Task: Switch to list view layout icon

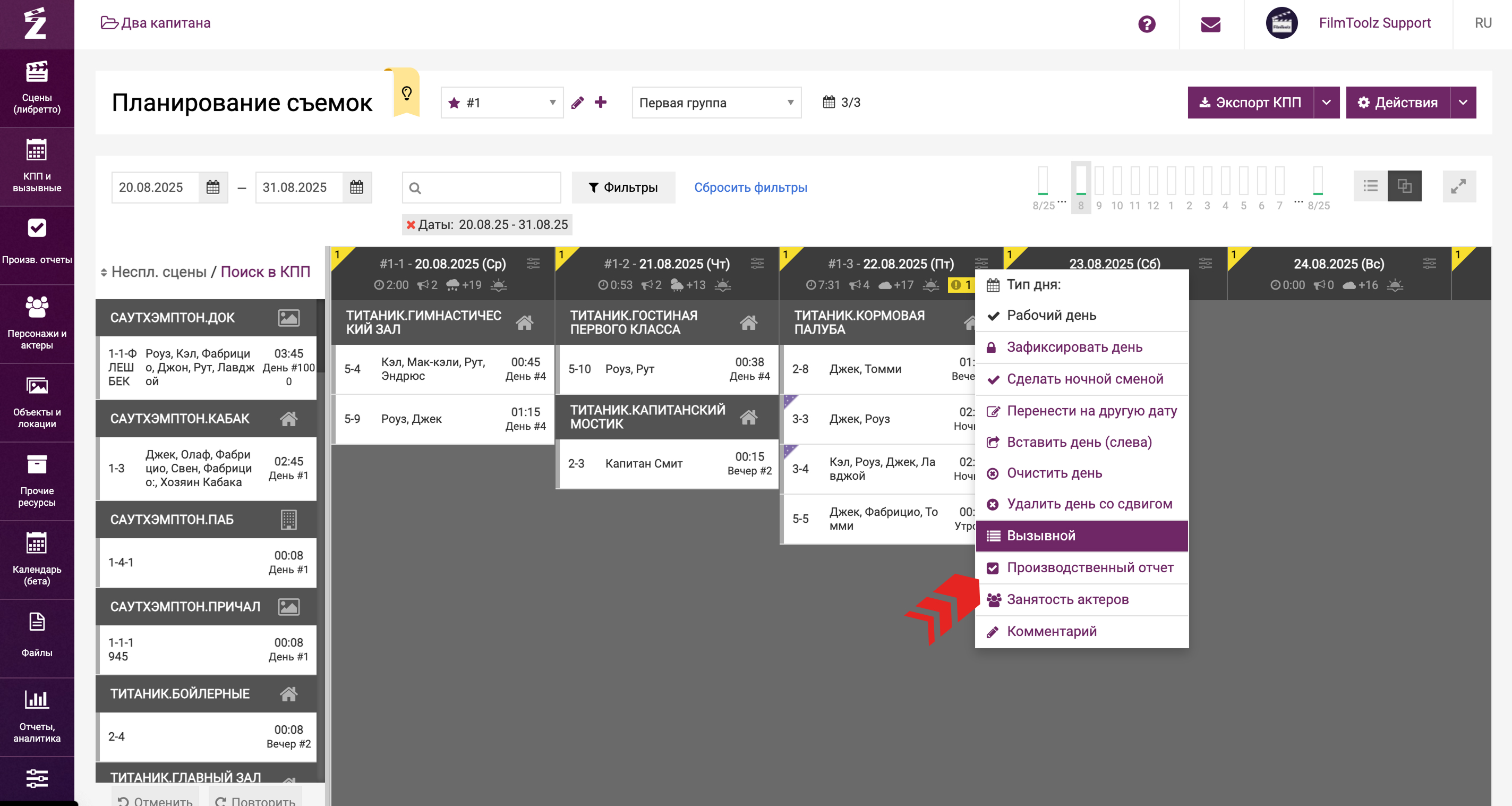Action: pyautogui.click(x=1371, y=186)
